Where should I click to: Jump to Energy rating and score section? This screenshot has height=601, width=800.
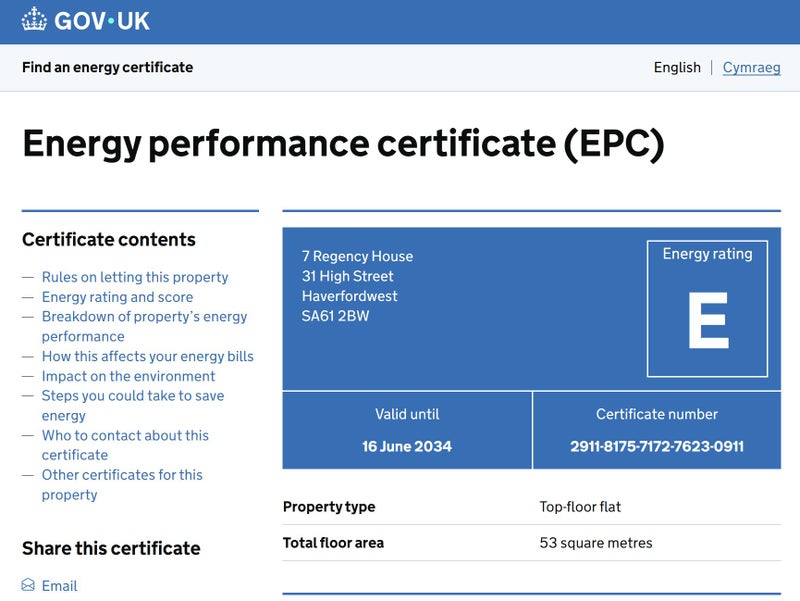tap(117, 297)
